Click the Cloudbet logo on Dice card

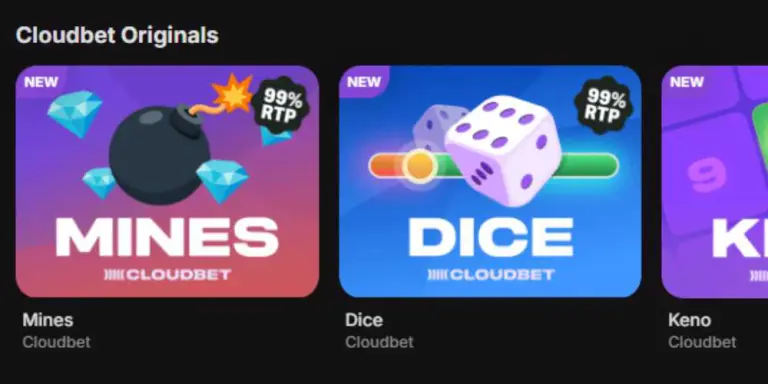click(491, 275)
